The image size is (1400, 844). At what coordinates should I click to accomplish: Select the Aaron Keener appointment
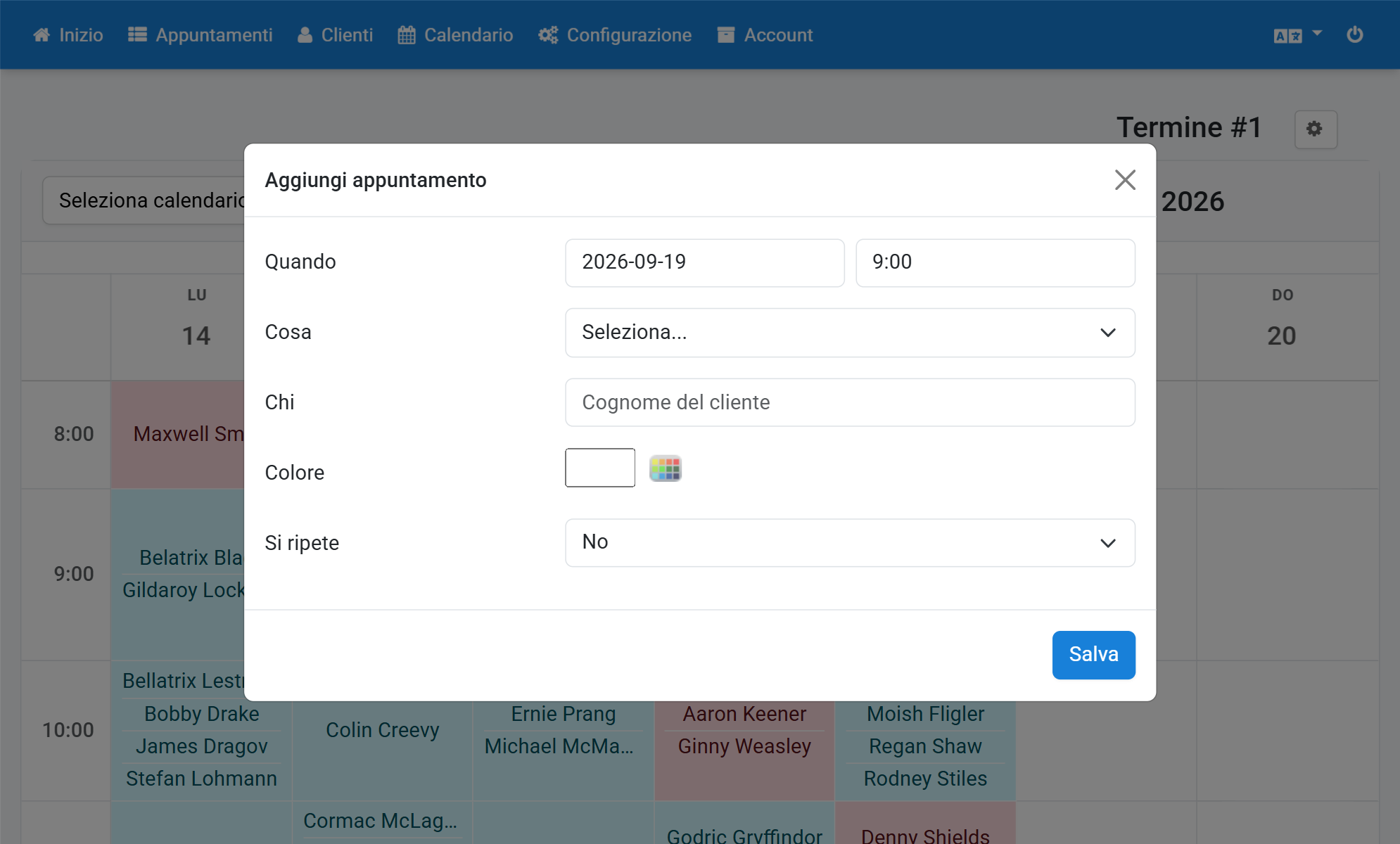point(745,714)
